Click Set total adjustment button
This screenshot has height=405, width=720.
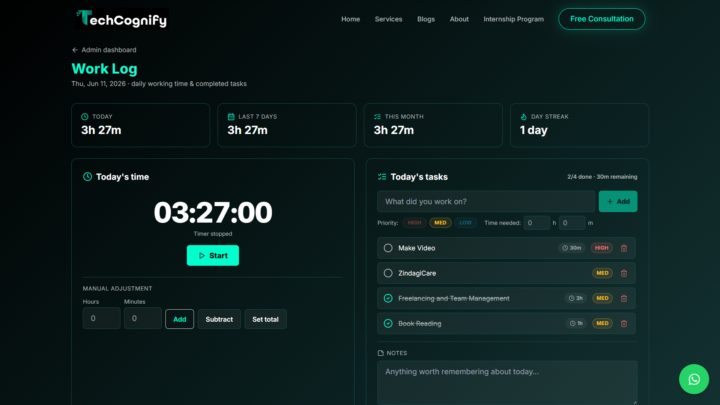pos(265,319)
